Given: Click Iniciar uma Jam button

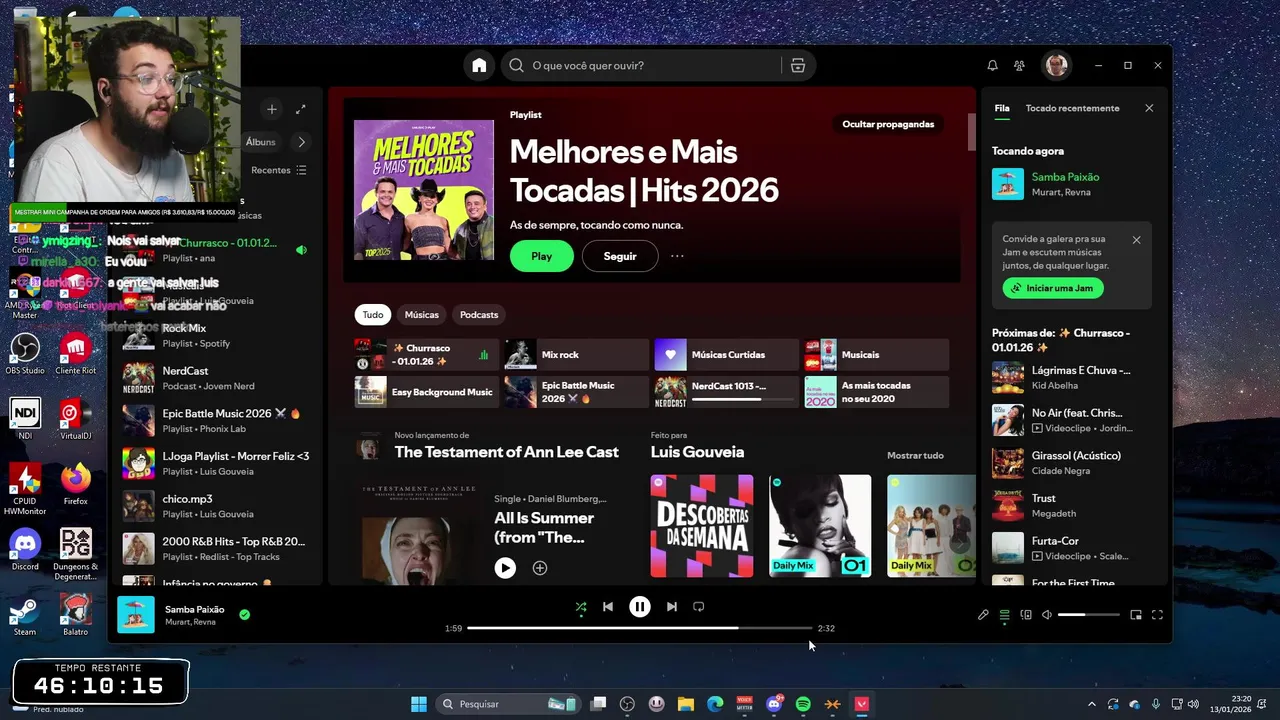Looking at the screenshot, I should [1053, 288].
